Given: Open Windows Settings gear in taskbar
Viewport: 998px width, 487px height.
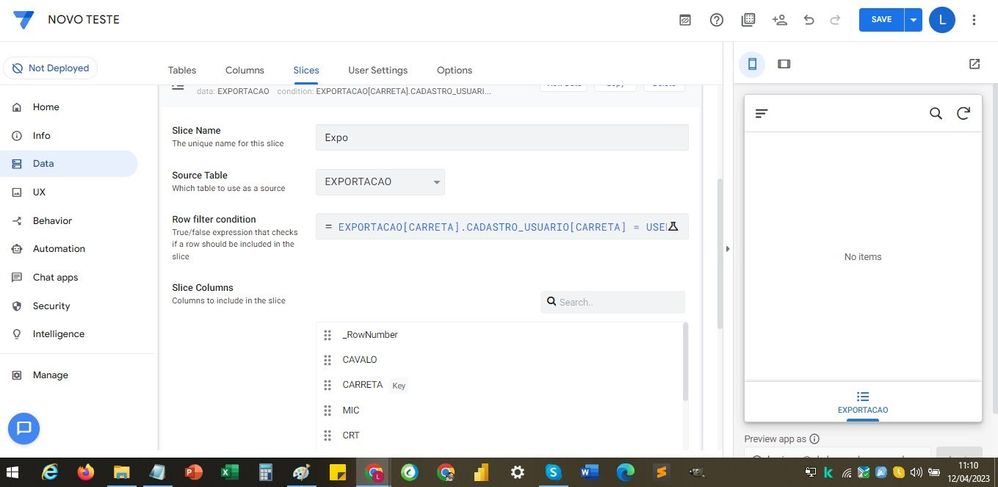Looking at the screenshot, I should point(517,472).
